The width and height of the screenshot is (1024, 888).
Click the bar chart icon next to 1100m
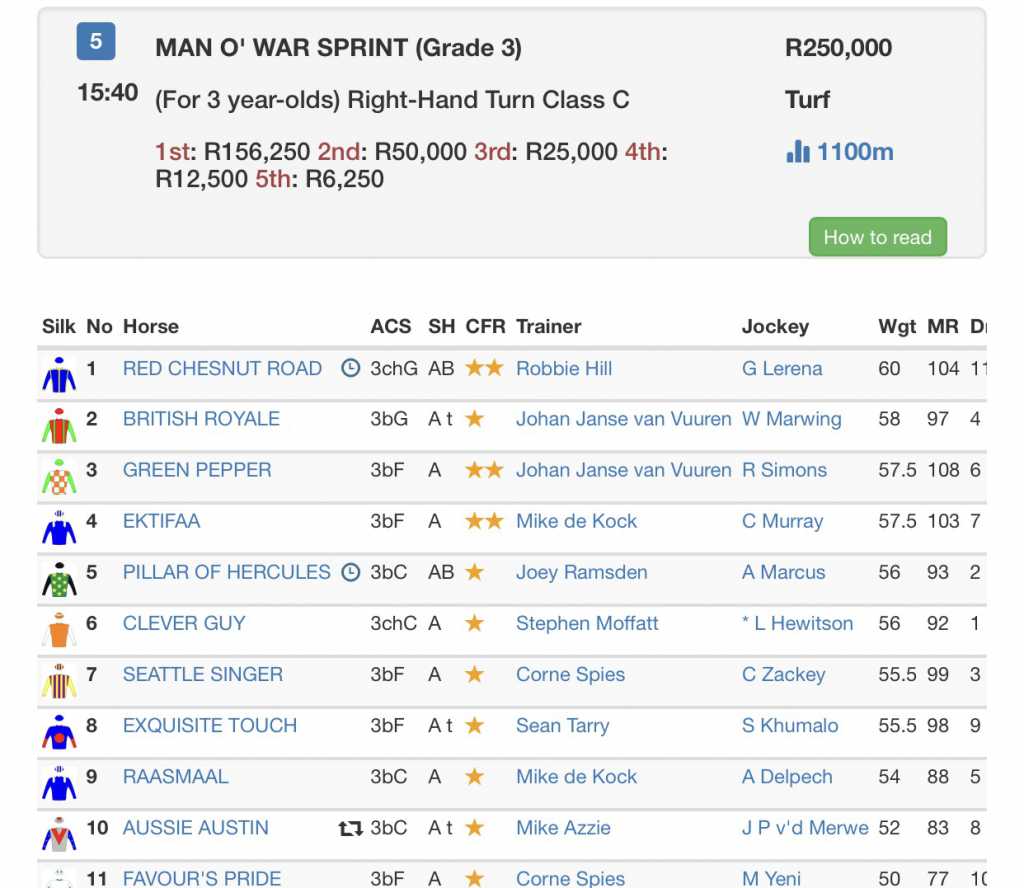click(798, 152)
